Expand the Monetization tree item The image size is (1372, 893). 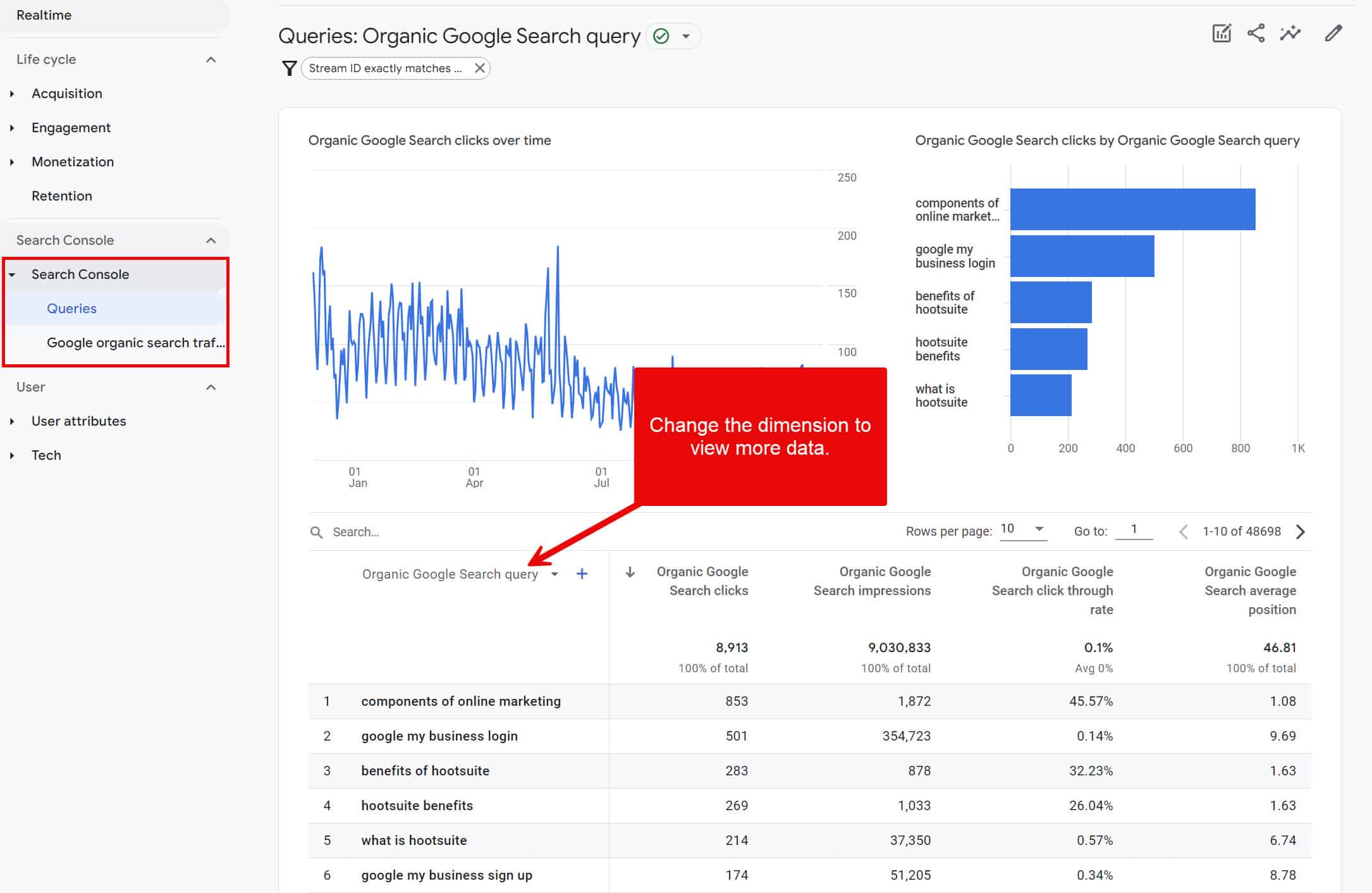click(x=12, y=162)
